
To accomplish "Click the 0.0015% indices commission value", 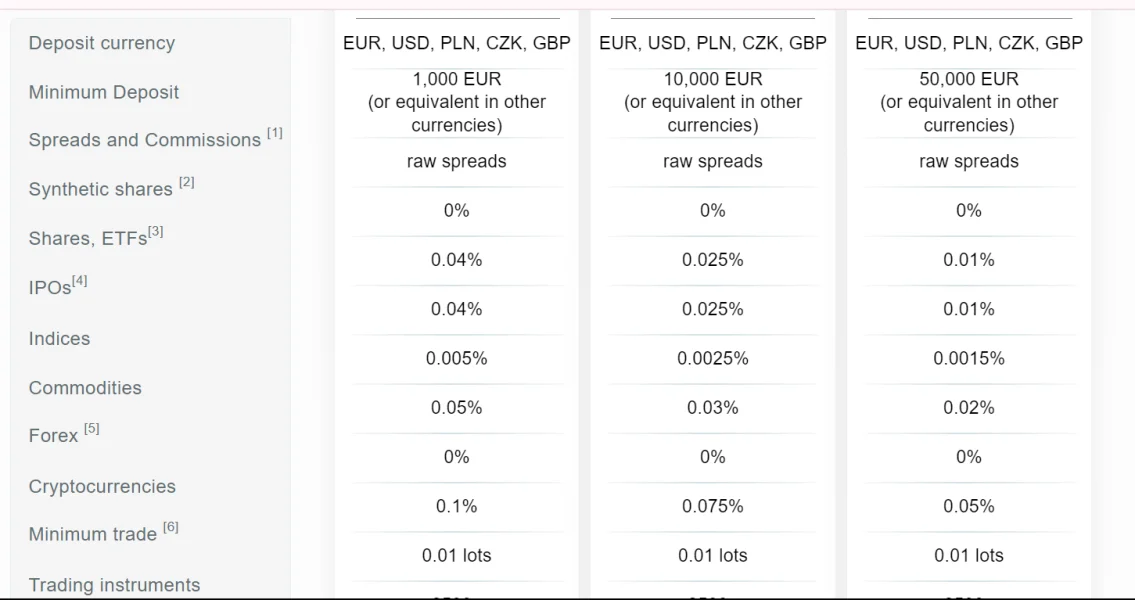I will 968,358.
